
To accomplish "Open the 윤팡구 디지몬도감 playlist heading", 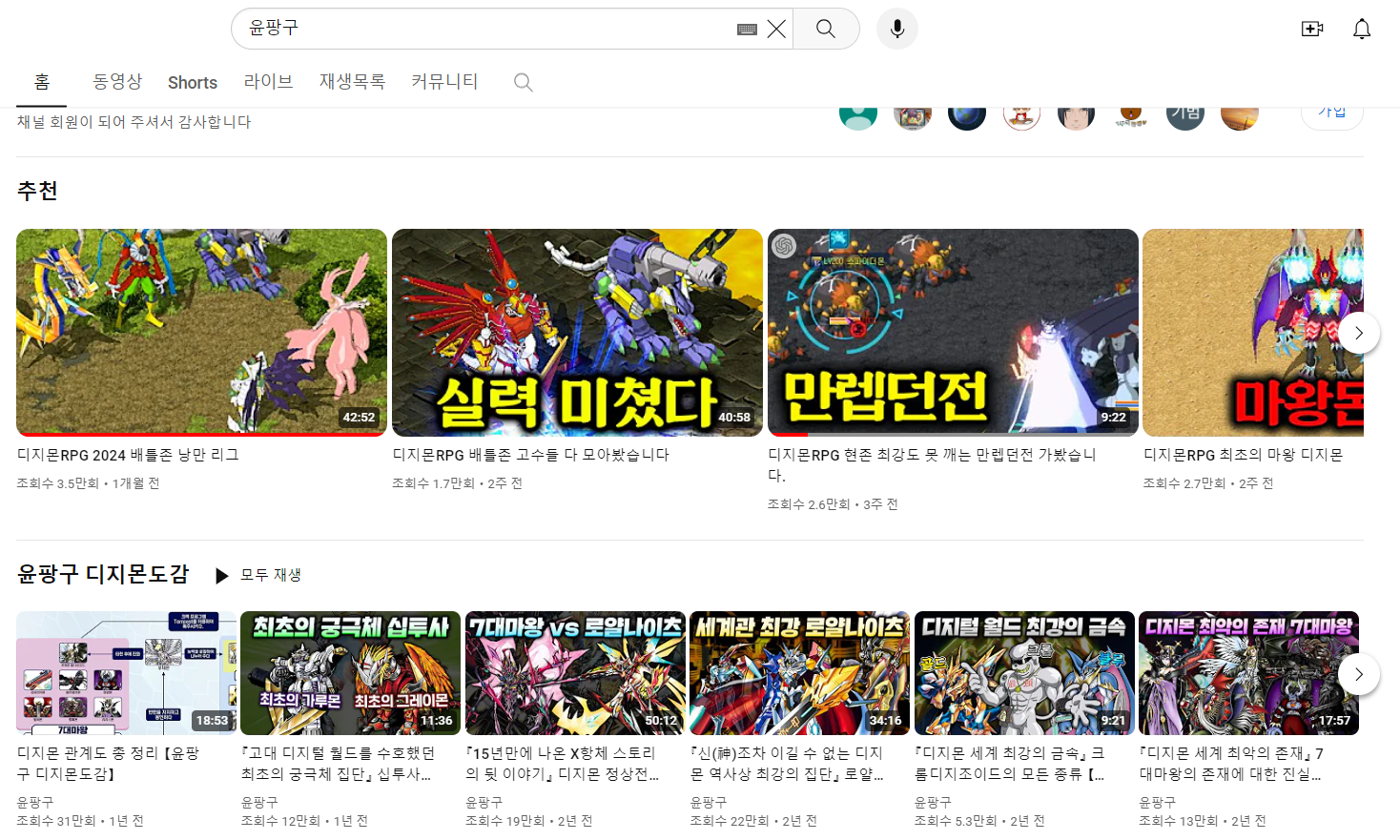I will [x=103, y=574].
